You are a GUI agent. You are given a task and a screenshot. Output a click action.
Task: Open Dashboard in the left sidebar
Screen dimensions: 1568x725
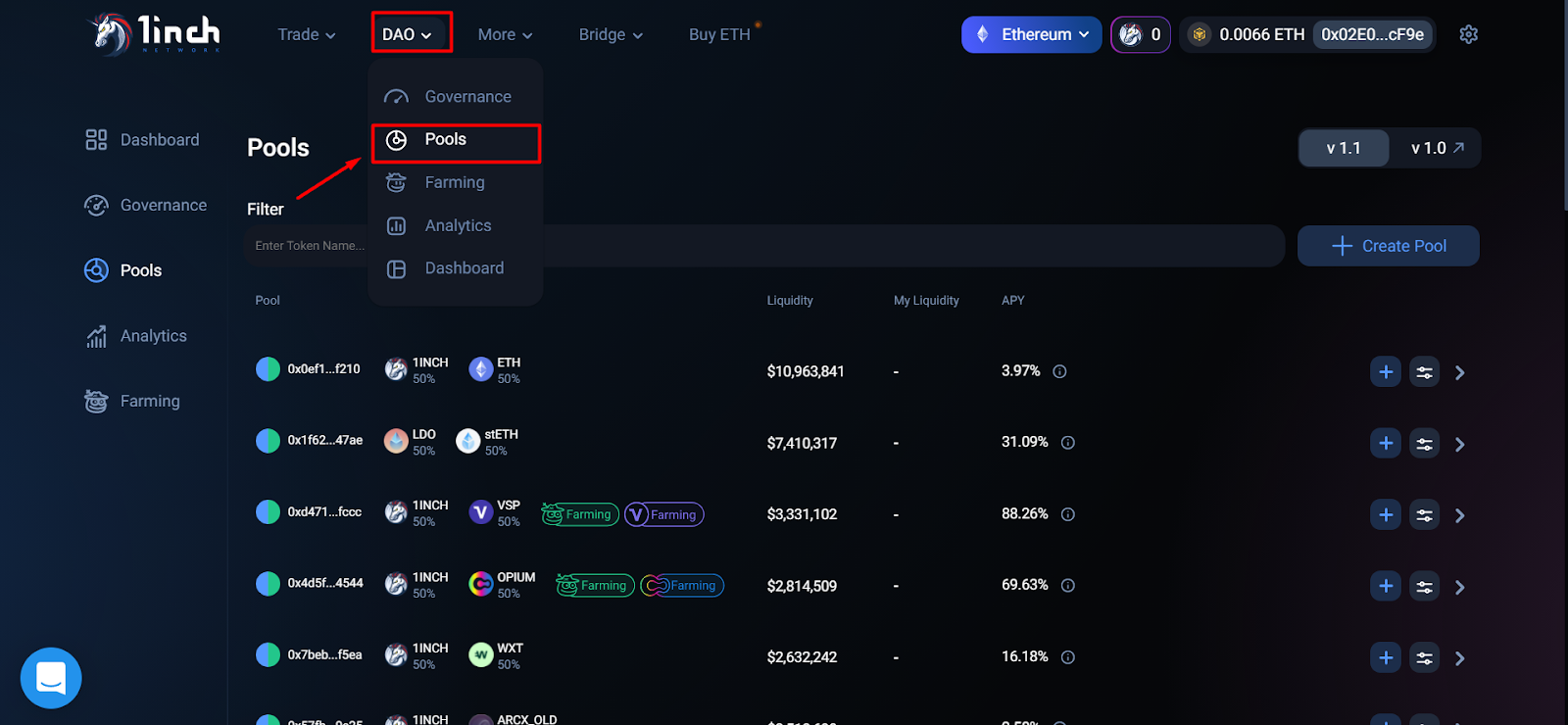point(142,140)
